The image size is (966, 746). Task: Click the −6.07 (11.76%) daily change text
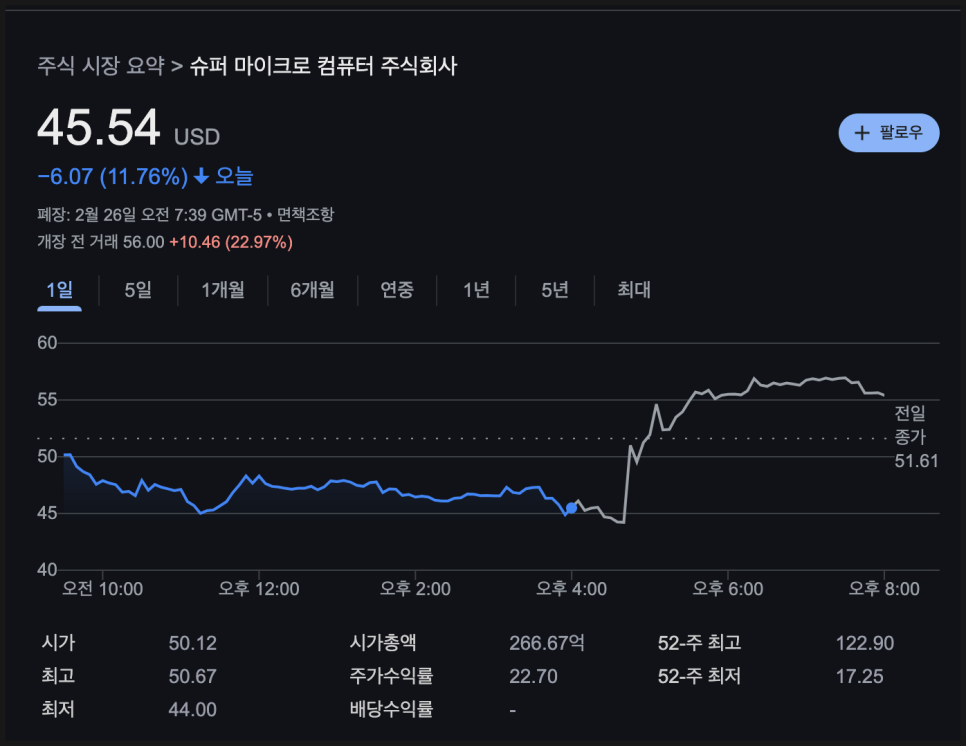pyautogui.click(x=113, y=177)
